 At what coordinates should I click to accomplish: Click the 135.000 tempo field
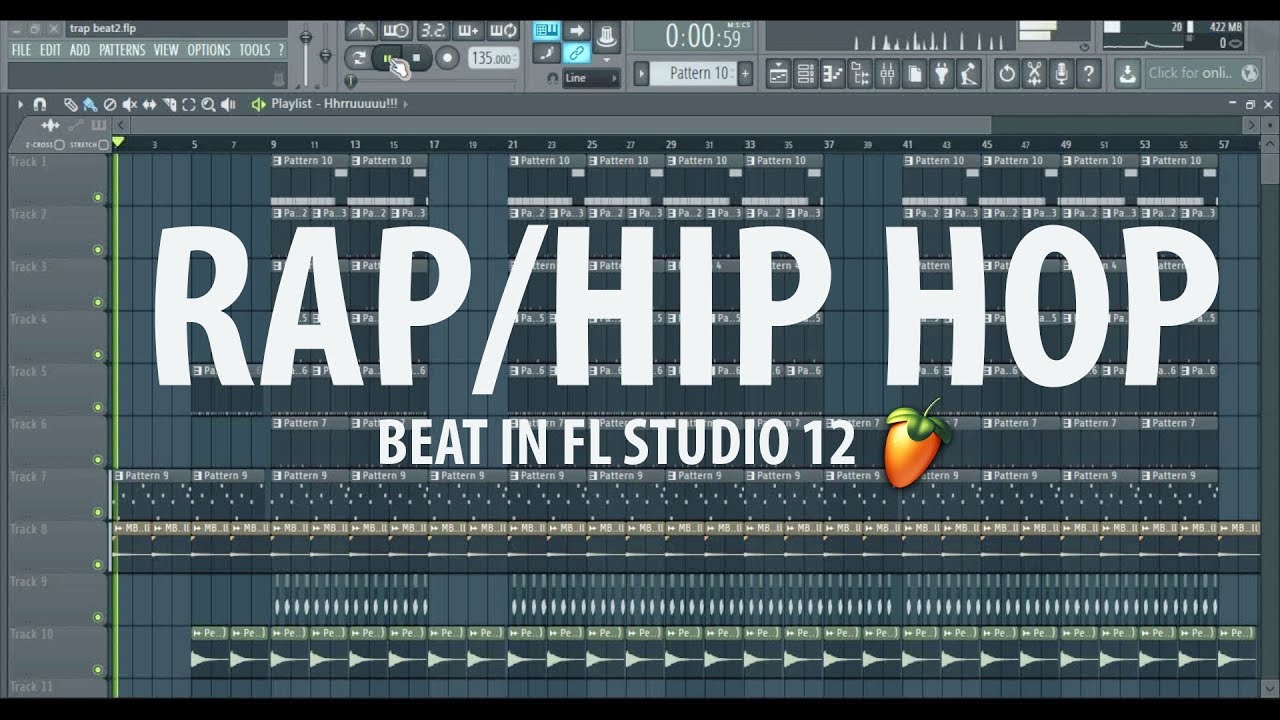point(494,59)
